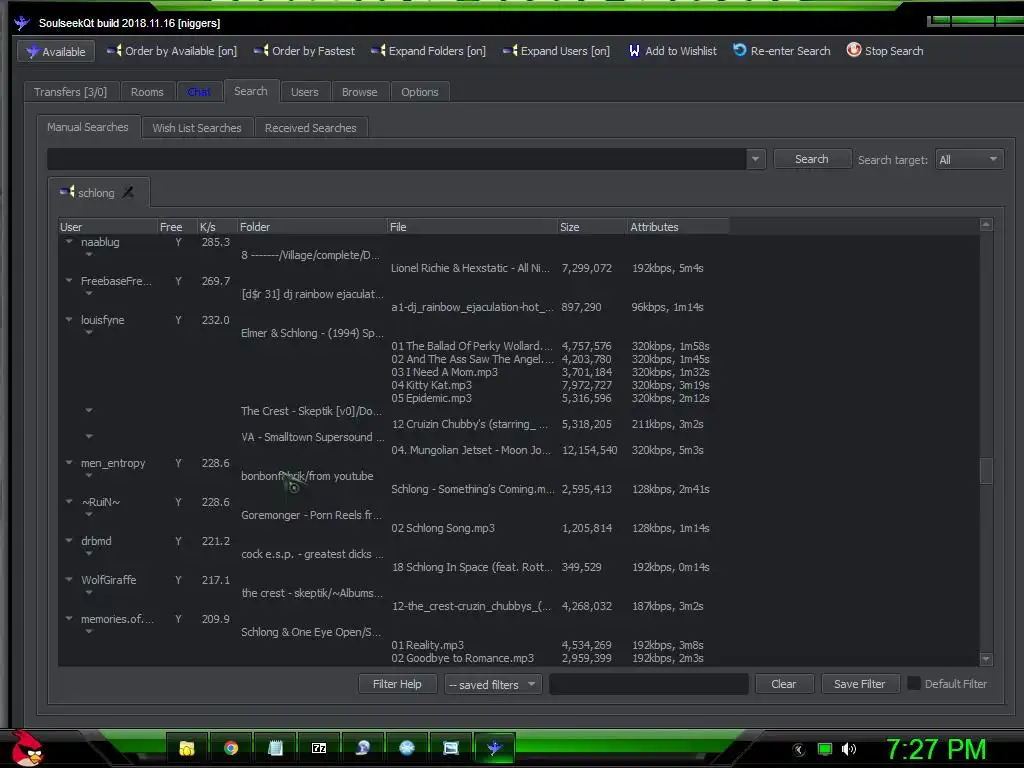Open the file explorer folder taskbar icon
The height and width of the screenshot is (768, 1024).
click(187, 748)
